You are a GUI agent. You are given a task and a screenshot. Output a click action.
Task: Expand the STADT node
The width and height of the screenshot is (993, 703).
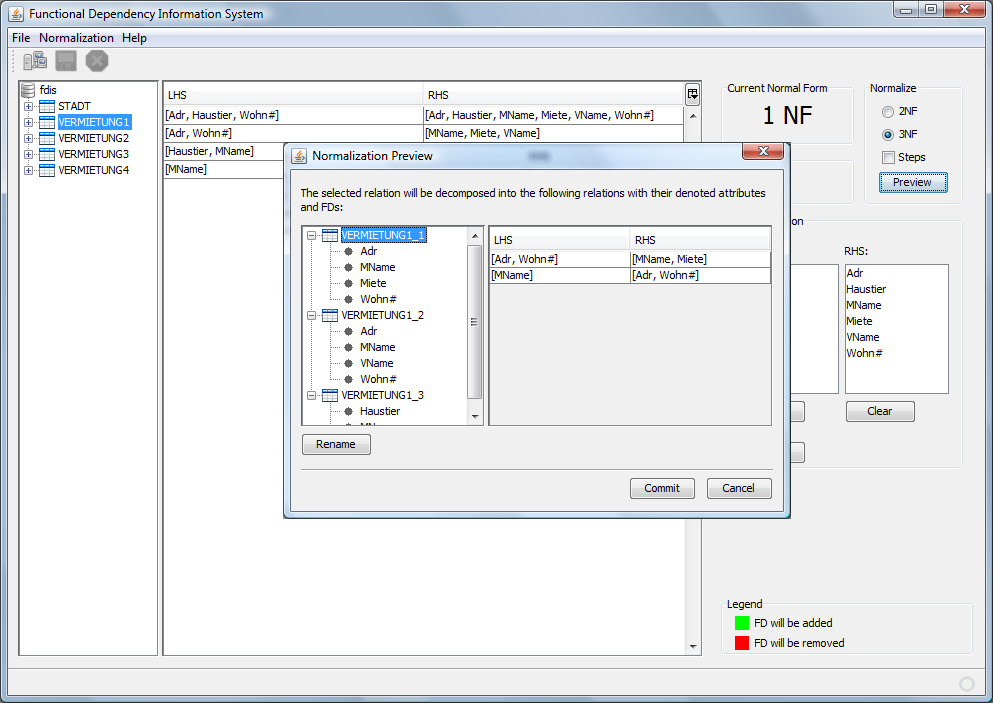28,106
